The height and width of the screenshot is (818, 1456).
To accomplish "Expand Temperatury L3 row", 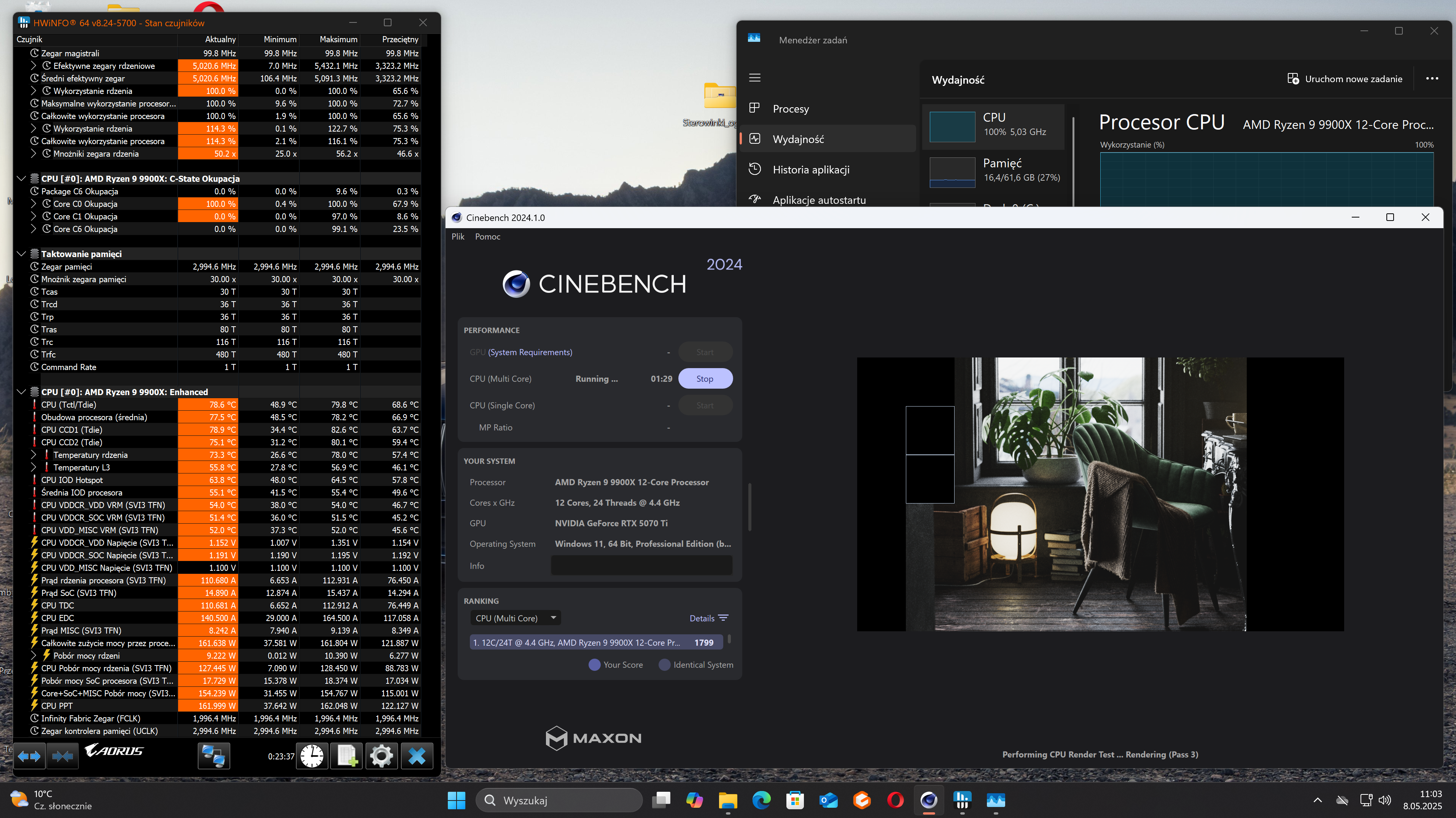I will pyautogui.click(x=33, y=467).
